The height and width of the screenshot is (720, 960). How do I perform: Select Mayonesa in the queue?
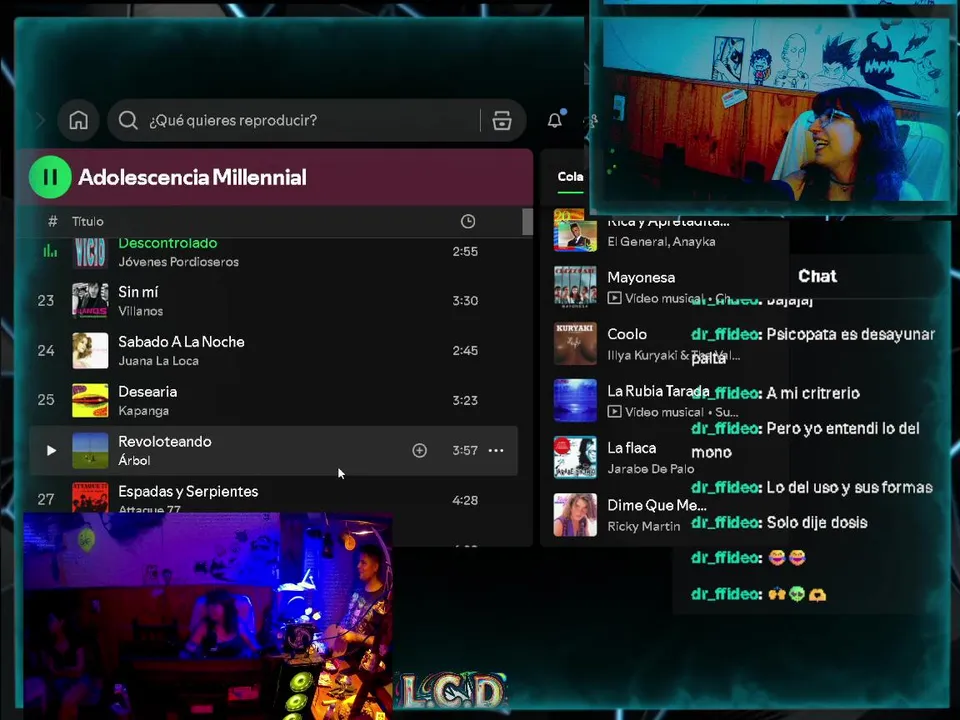pyautogui.click(x=641, y=277)
